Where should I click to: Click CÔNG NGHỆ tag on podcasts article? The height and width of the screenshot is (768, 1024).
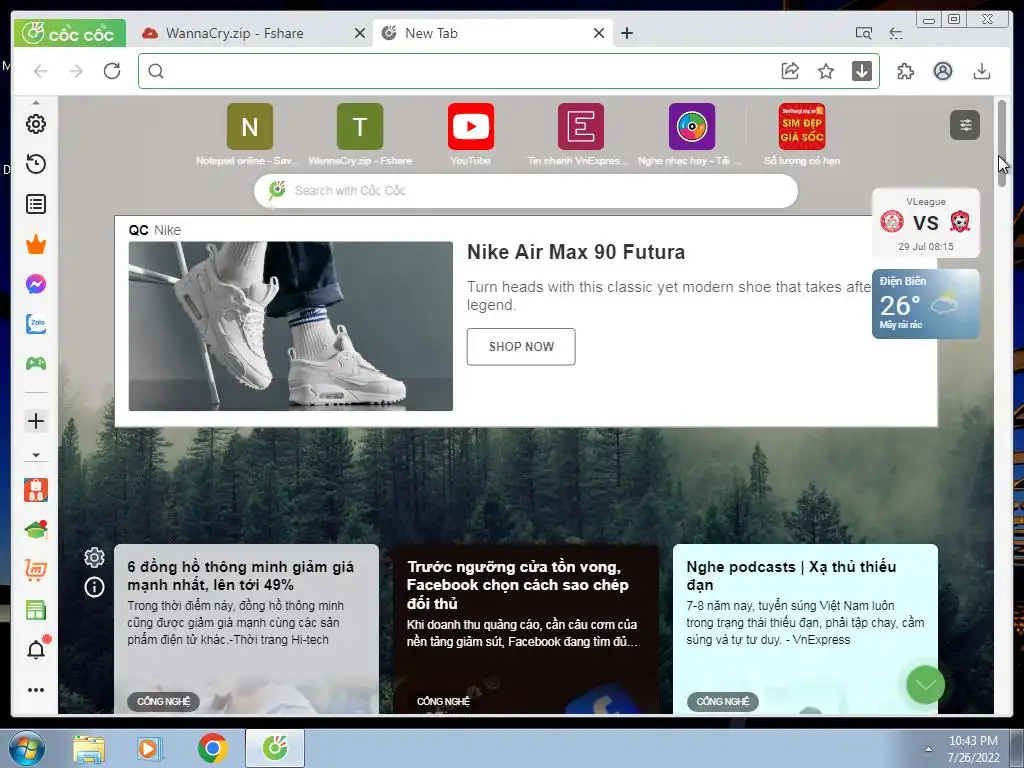coord(723,701)
